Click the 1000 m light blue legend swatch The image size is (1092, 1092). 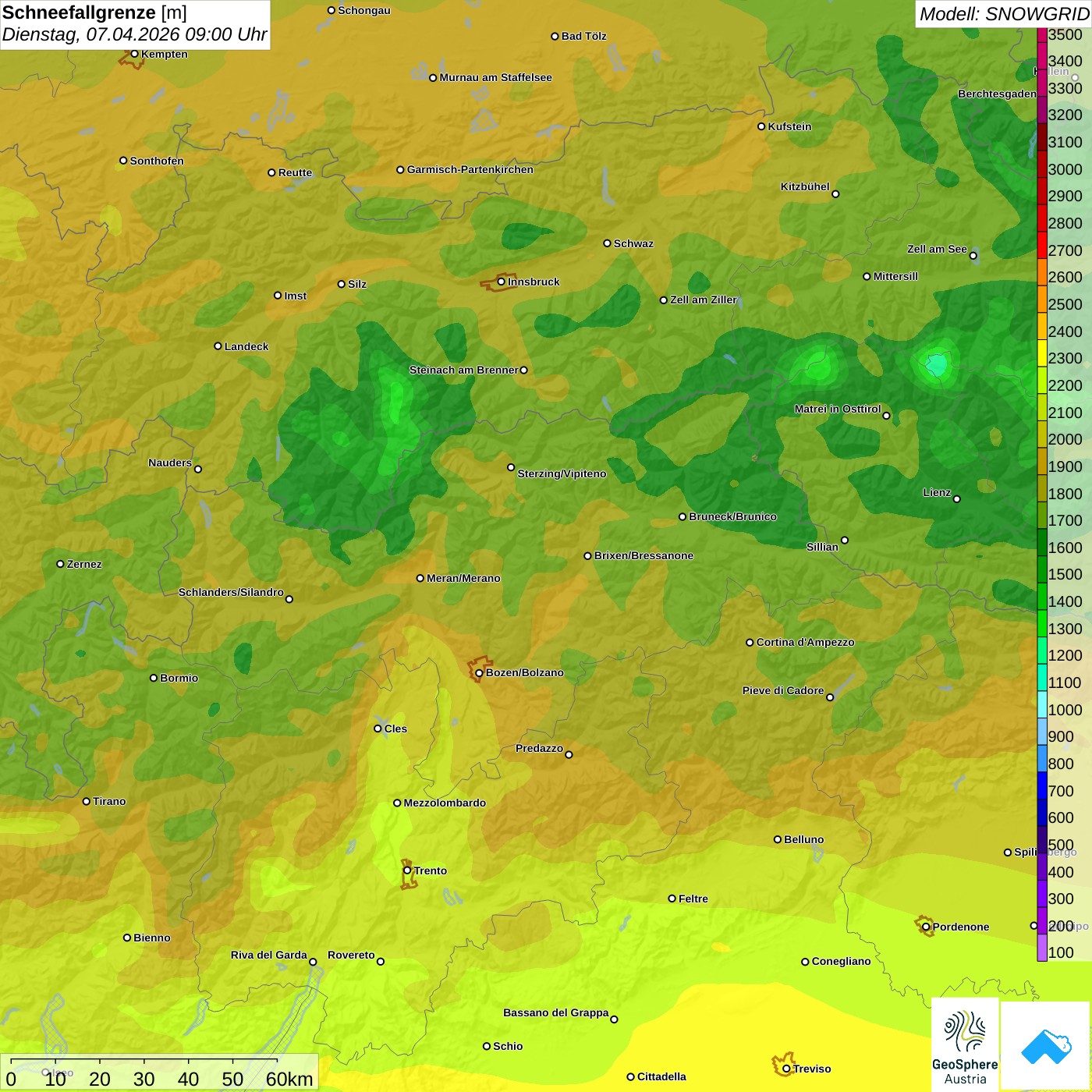coord(1042,704)
